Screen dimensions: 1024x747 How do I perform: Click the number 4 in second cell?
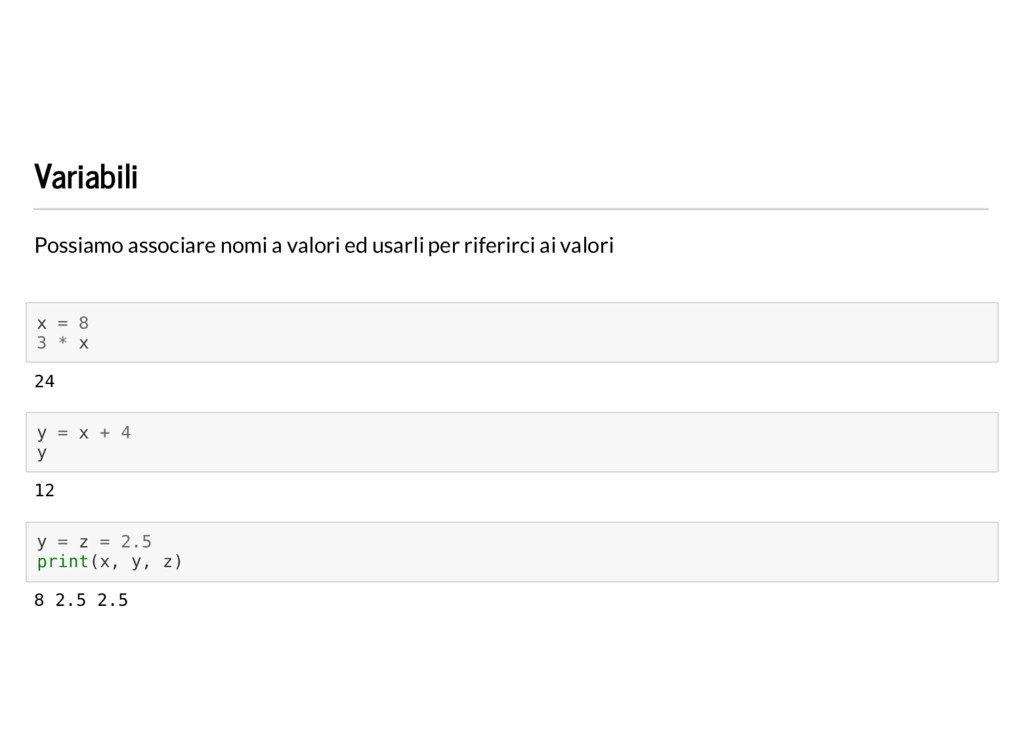(x=125, y=433)
